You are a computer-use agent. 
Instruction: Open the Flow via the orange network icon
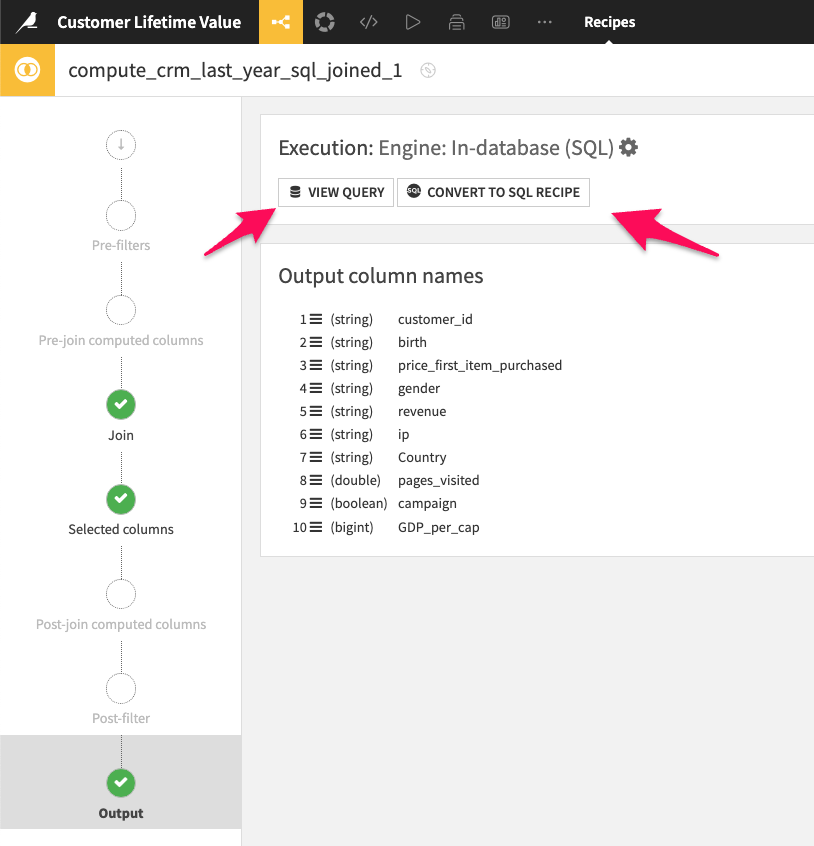point(280,21)
